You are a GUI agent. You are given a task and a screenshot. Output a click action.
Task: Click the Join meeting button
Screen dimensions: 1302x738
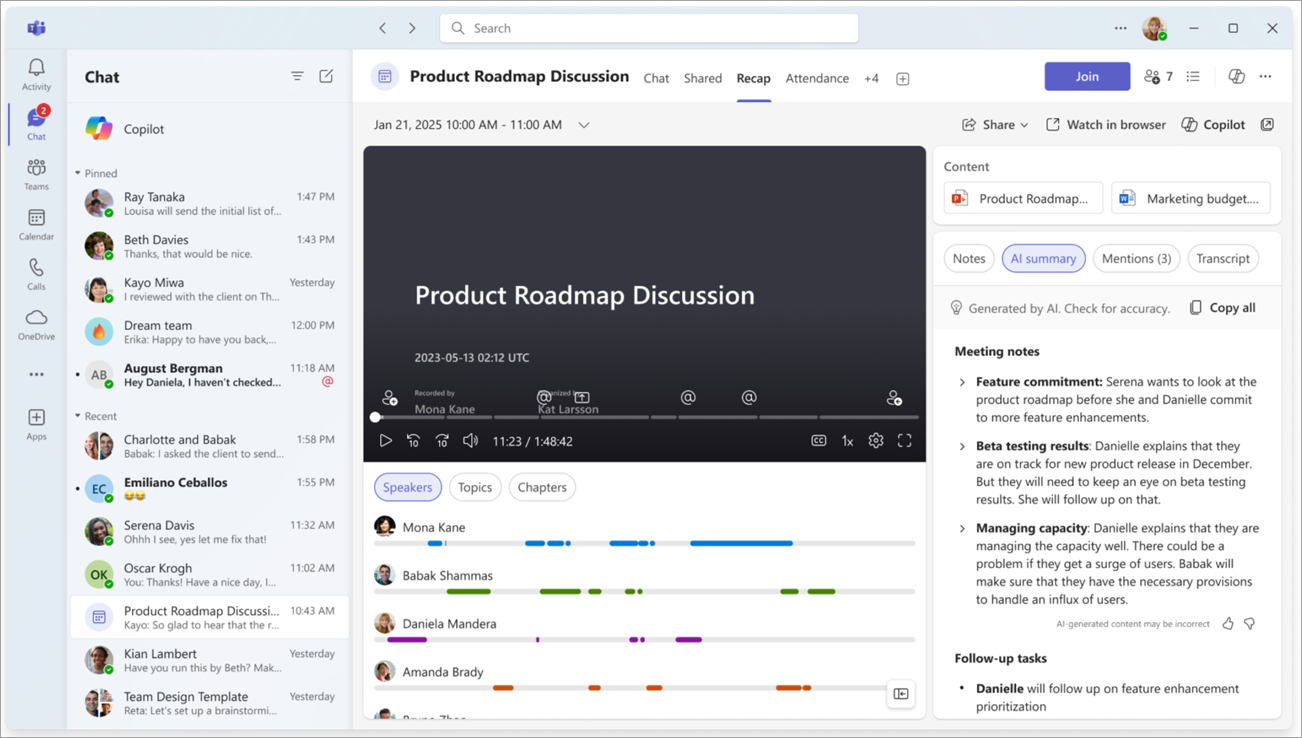click(1087, 76)
